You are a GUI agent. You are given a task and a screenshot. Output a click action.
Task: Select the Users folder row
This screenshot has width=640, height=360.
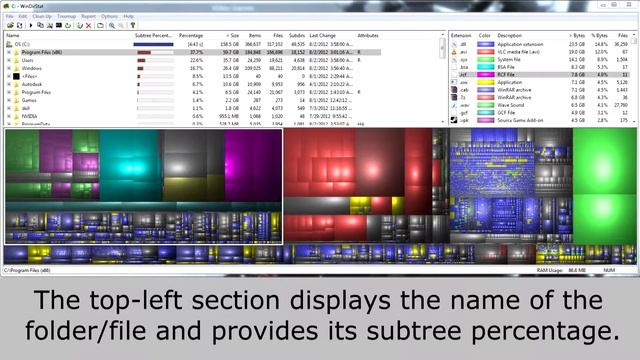click(193, 60)
